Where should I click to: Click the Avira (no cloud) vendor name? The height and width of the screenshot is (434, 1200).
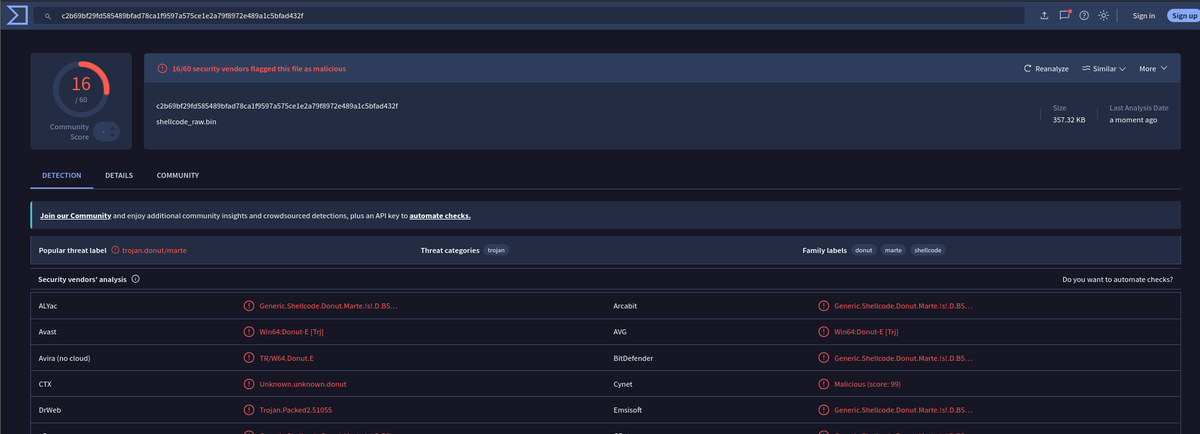pos(64,358)
